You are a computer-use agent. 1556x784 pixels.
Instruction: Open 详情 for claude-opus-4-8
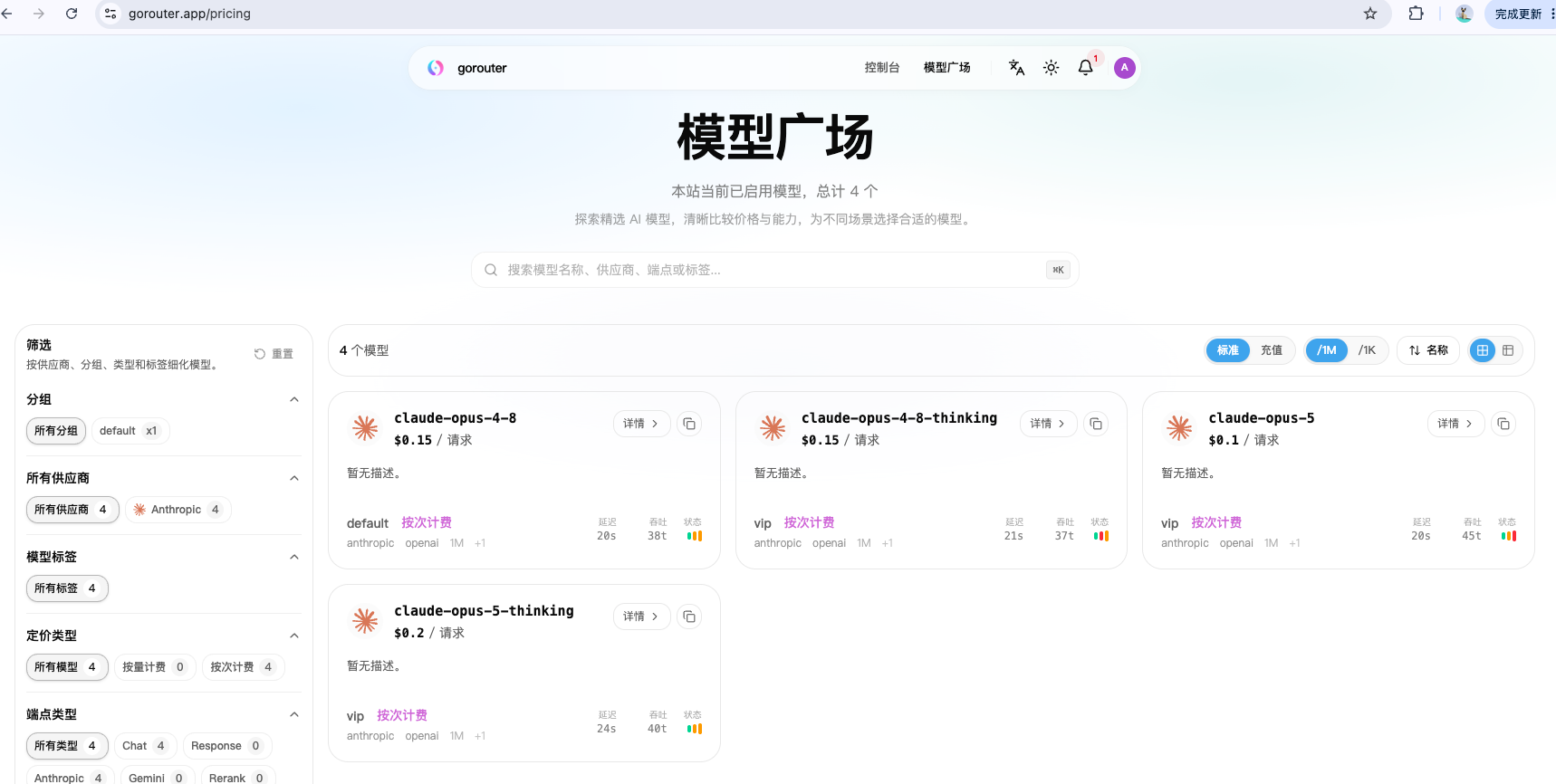[640, 424]
